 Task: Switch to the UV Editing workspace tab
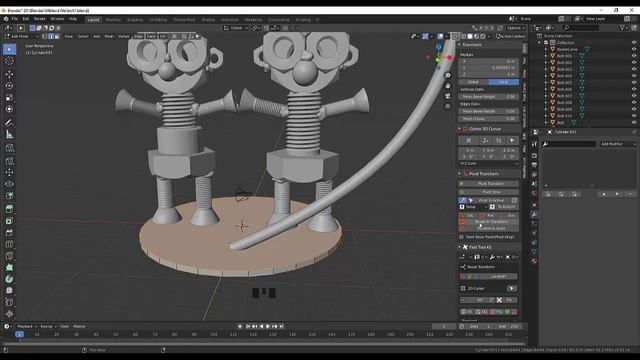coord(158,20)
